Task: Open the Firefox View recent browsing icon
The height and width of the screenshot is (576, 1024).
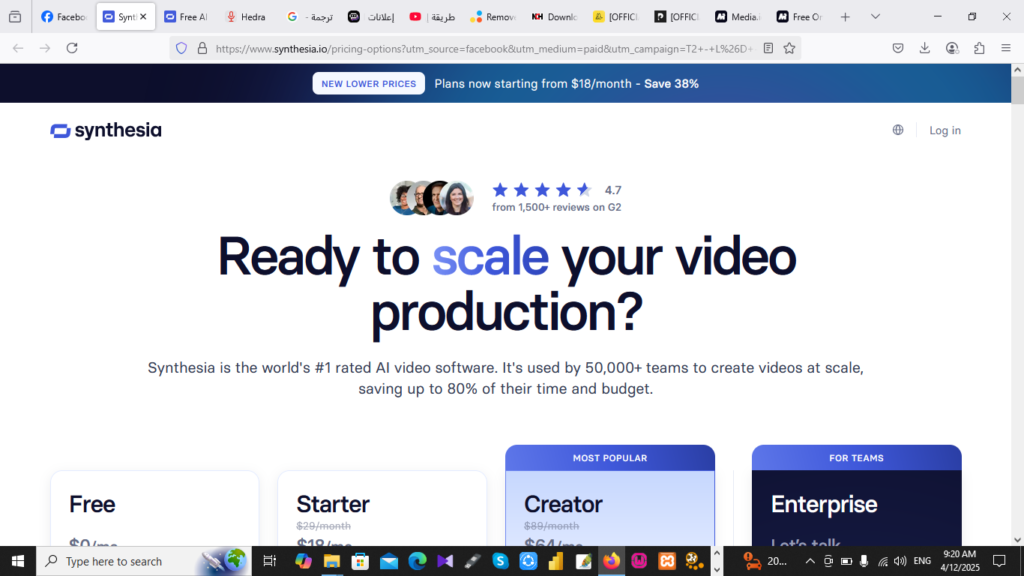Action: click(x=15, y=17)
